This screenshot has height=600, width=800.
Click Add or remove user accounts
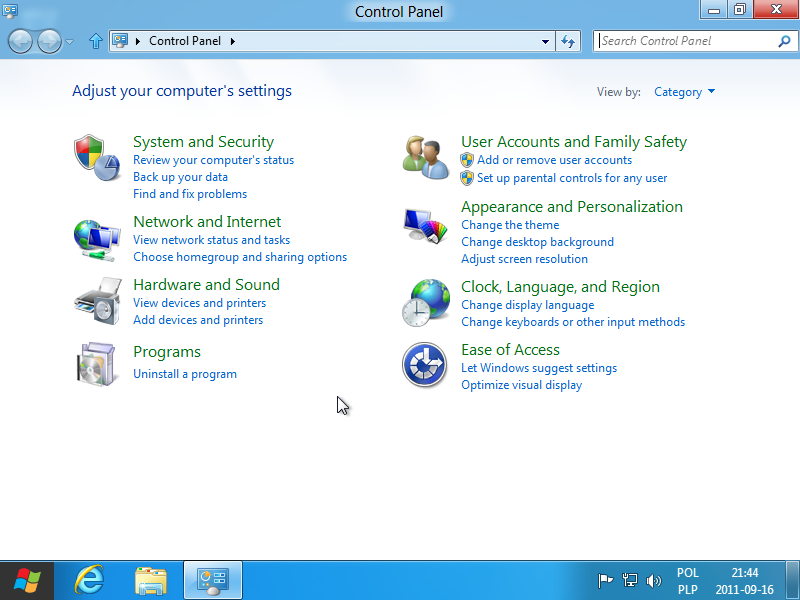tap(554, 160)
